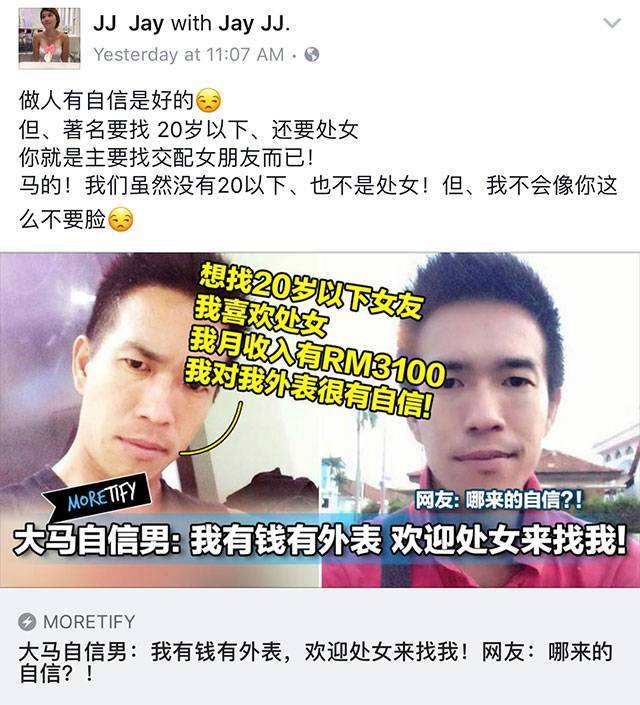The image size is (640, 705).
Task: Tap the unamused emoji after 不要脸
Action: coord(121,219)
